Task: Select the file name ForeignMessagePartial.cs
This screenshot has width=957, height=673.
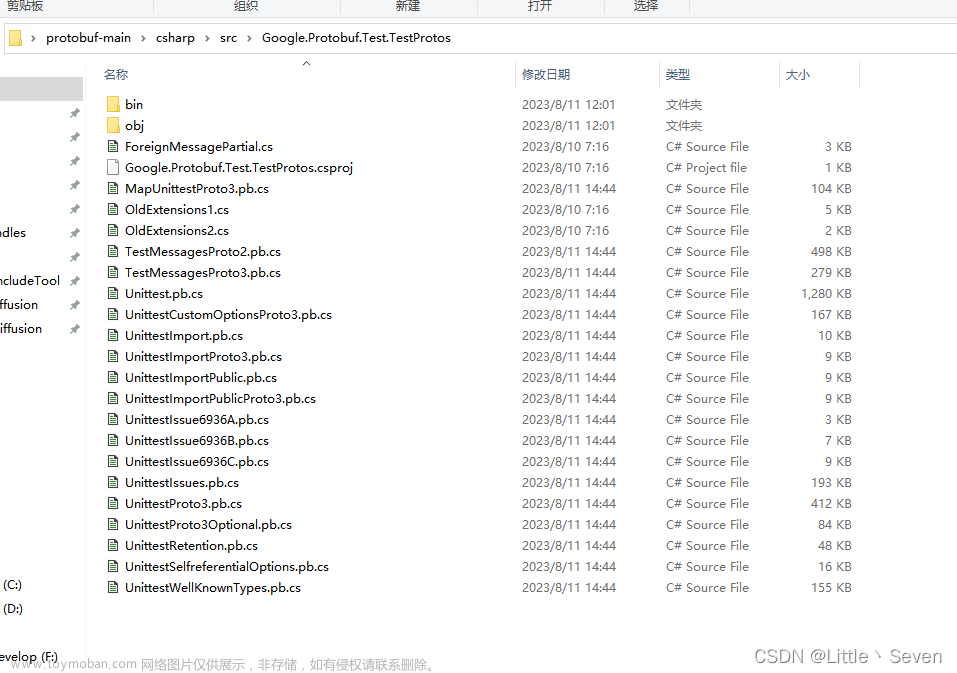Action: [x=199, y=146]
